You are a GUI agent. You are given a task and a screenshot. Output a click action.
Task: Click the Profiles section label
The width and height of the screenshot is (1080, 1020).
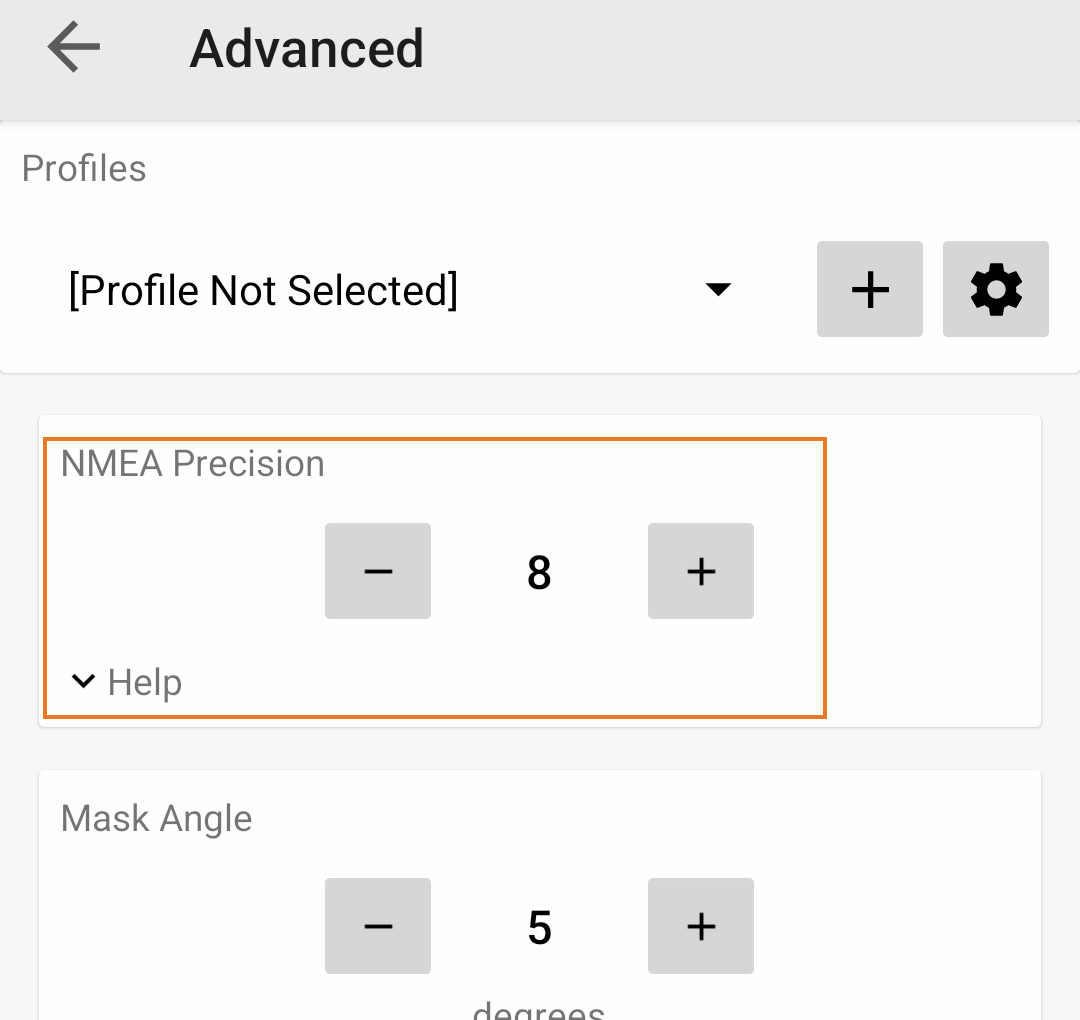(x=84, y=168)
